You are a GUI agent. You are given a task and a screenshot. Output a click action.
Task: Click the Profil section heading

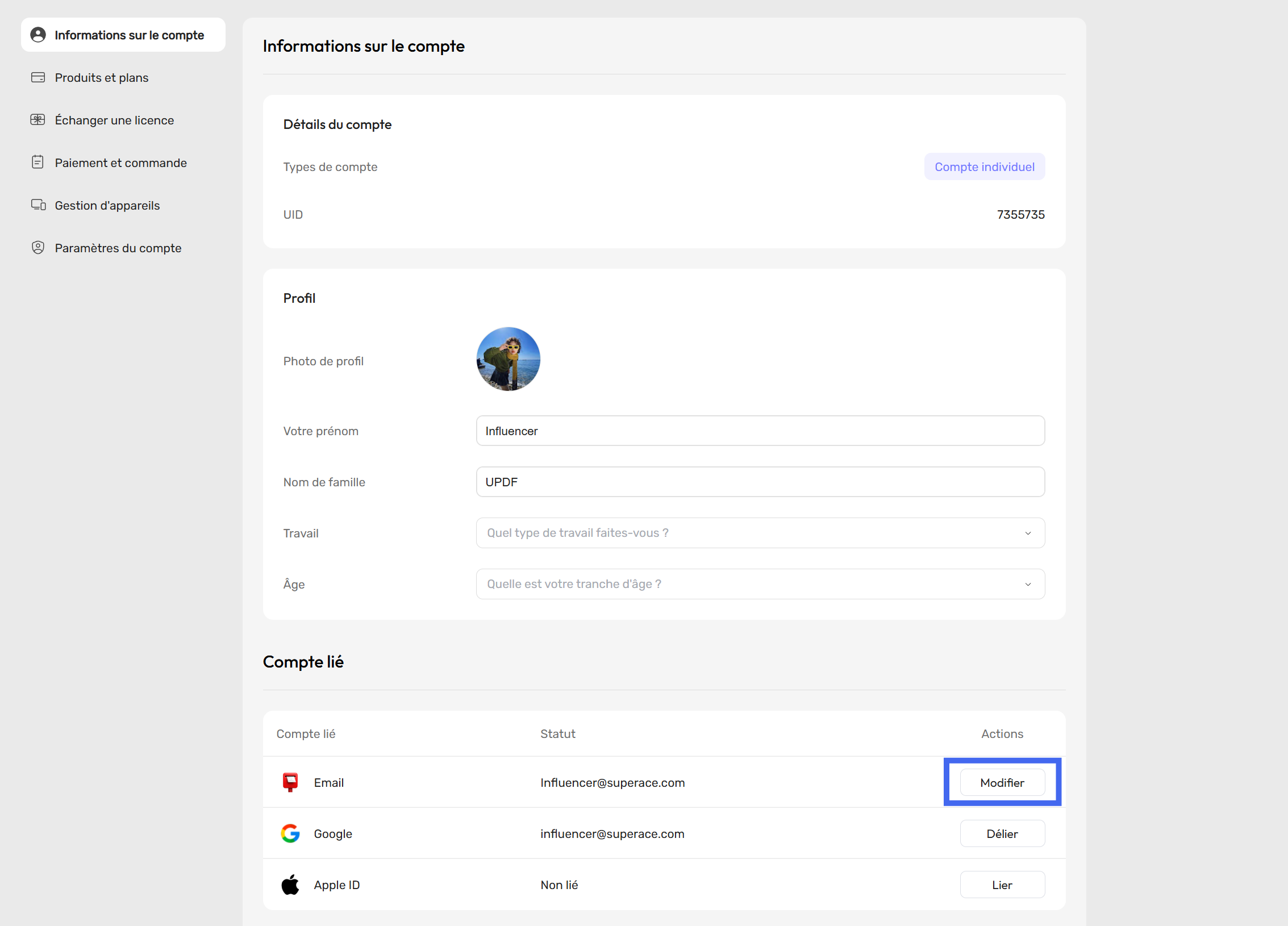click(299, 298)
